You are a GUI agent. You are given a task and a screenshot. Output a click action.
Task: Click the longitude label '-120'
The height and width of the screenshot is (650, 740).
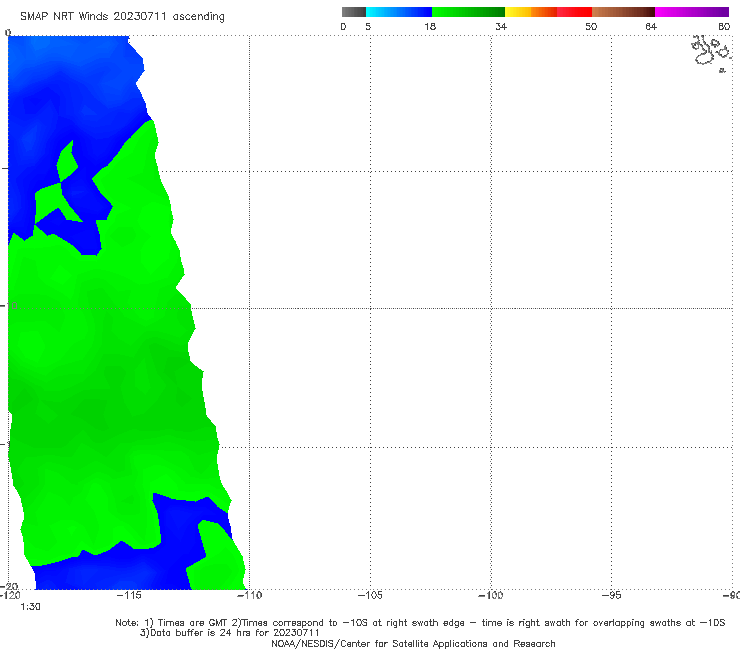click(10, 595)
